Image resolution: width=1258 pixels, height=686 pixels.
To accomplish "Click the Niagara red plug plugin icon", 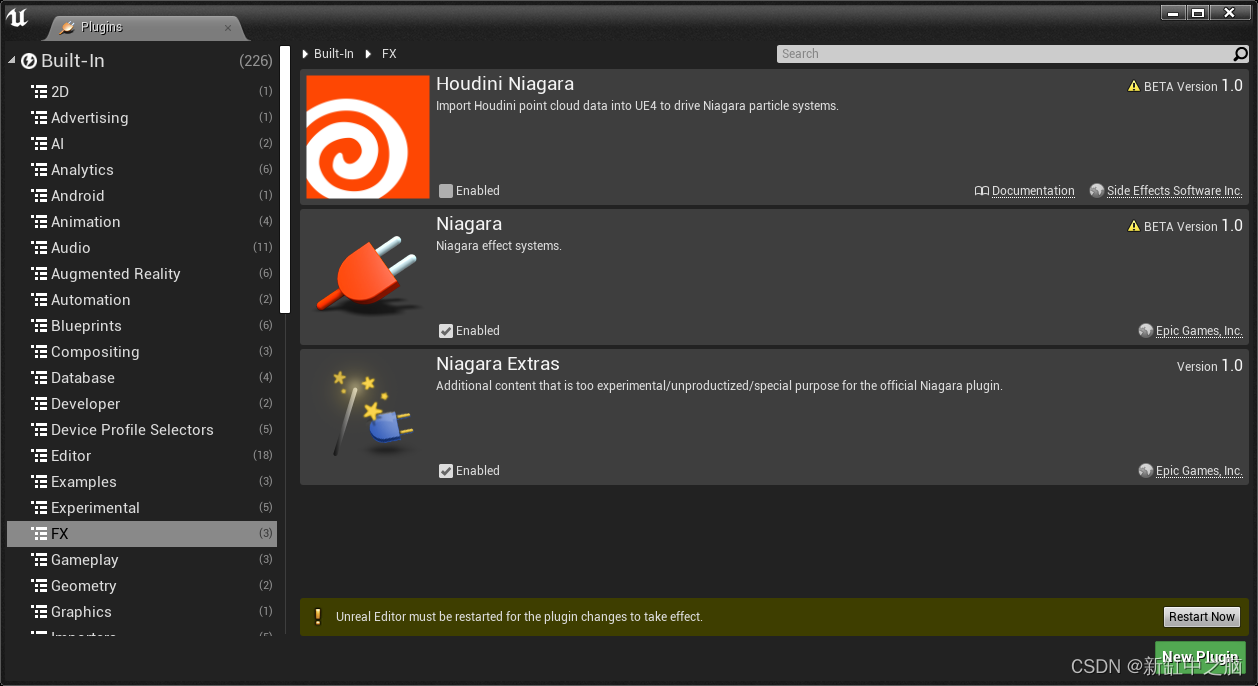I will pos(367,274).
